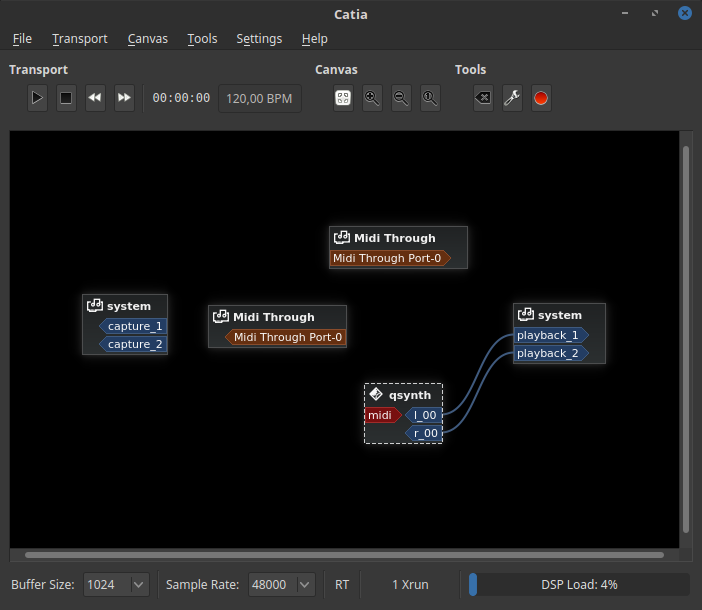The height and width of the screenshot is (610, 702).
Task: Click the transport rewind button
Action: coord(95,98)
